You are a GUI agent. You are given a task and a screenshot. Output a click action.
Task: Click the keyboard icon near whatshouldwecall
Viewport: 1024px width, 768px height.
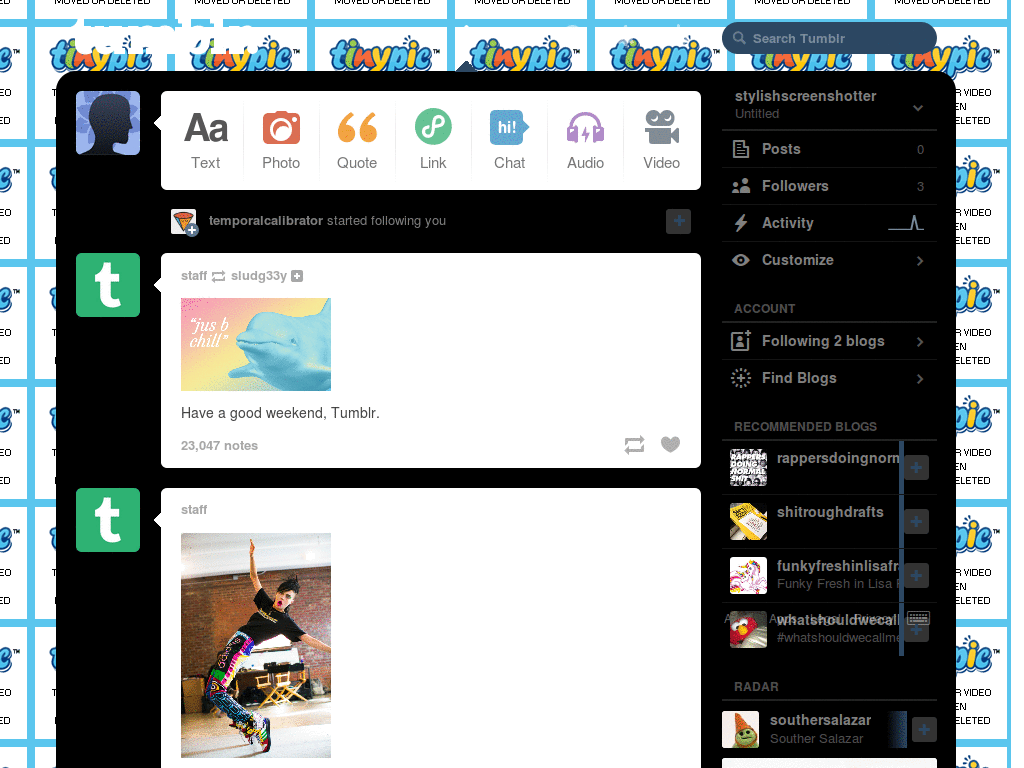point(919,618)
